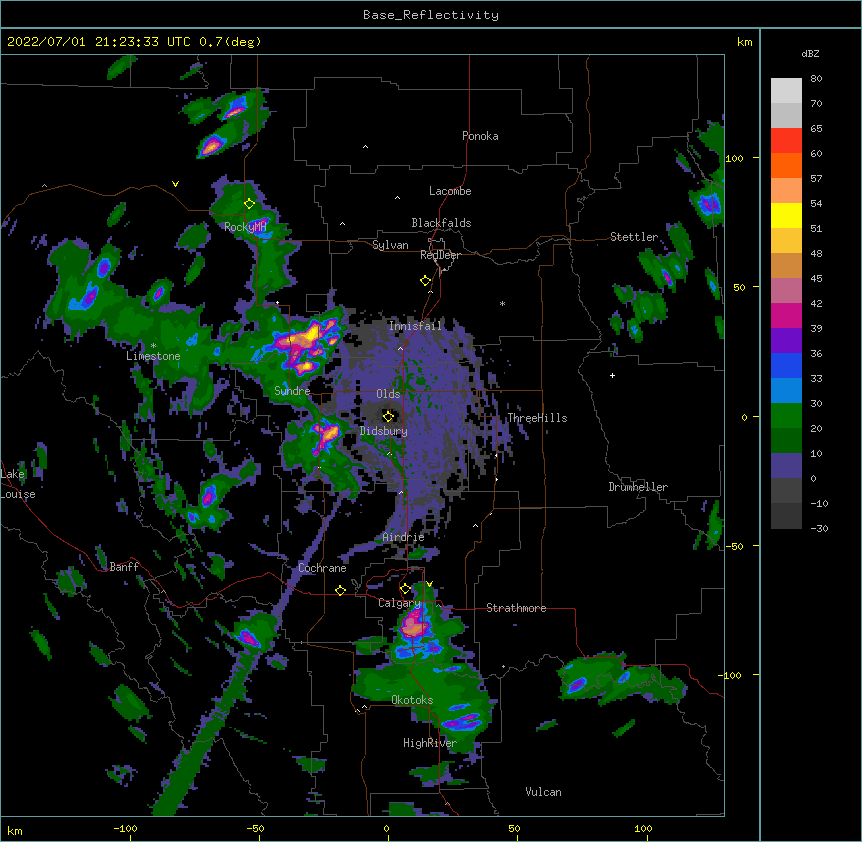Click the Sylvan city label
862x842 pixels.
point(390,245)
